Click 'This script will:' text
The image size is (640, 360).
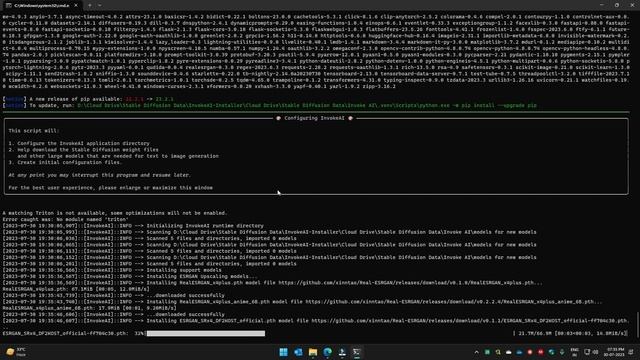[x=34, y=131]
